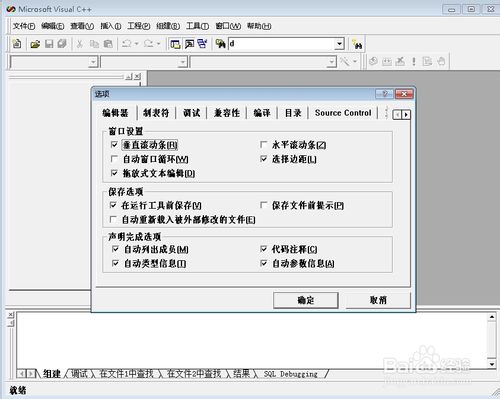Image resolution: width=500 pixels, height=399 pixels.
Task: Click the Undo arrow icon
Action: click(x=127, y=44)
